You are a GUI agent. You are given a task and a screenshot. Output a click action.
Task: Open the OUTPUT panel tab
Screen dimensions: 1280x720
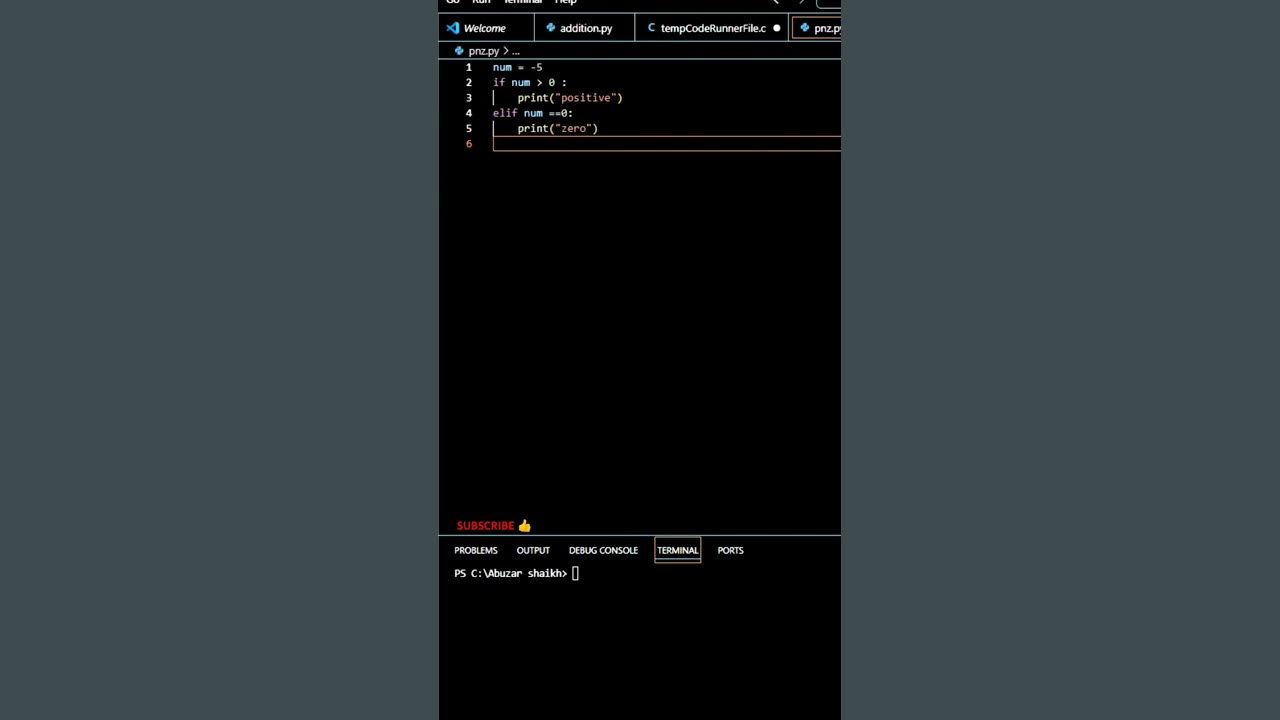point(533,550)
